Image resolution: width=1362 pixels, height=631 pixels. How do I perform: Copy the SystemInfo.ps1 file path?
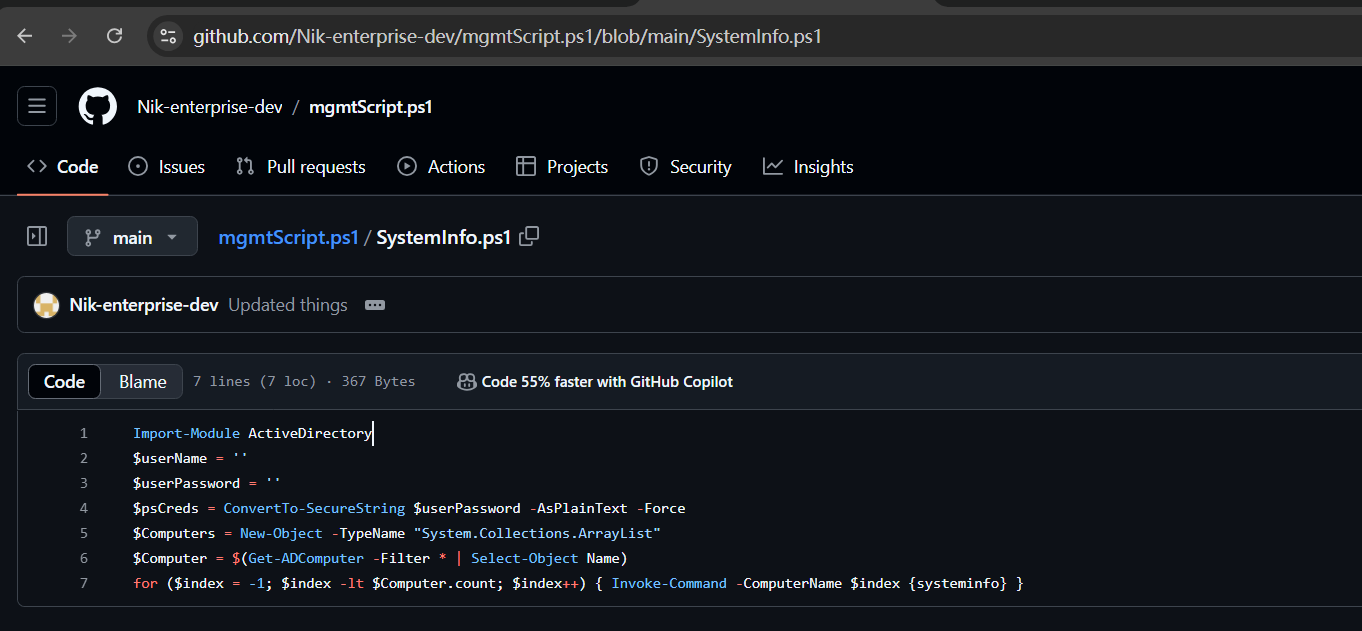530,236
